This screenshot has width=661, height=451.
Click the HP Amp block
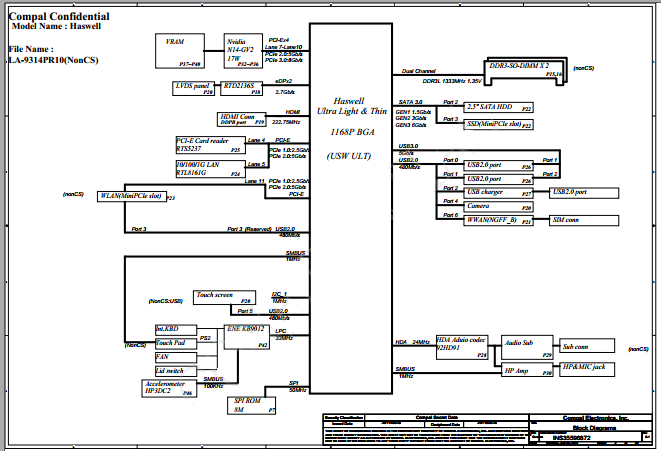pyautogui.click(x=527, y=370)
